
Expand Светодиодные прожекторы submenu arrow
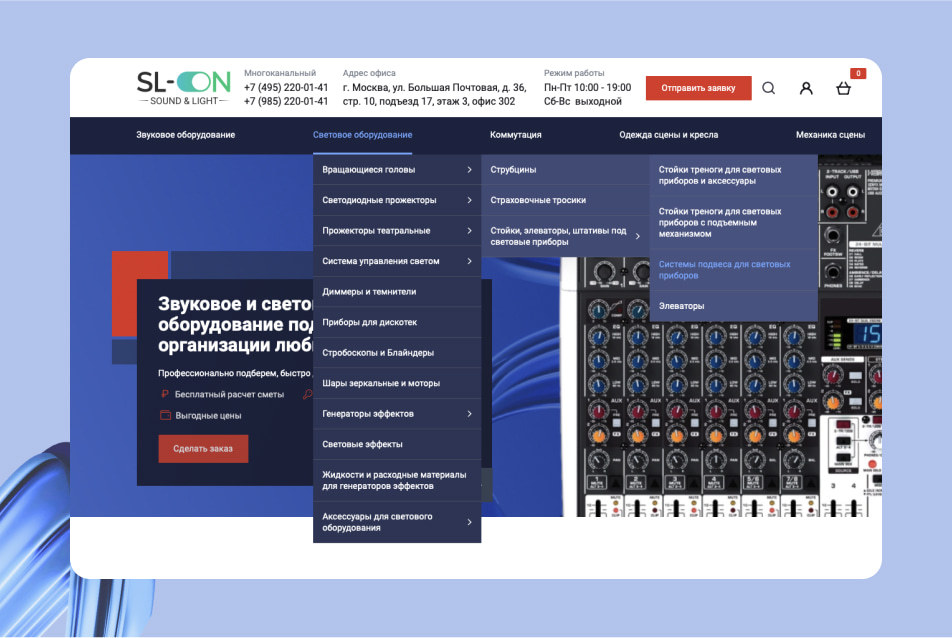click(469, 200)
